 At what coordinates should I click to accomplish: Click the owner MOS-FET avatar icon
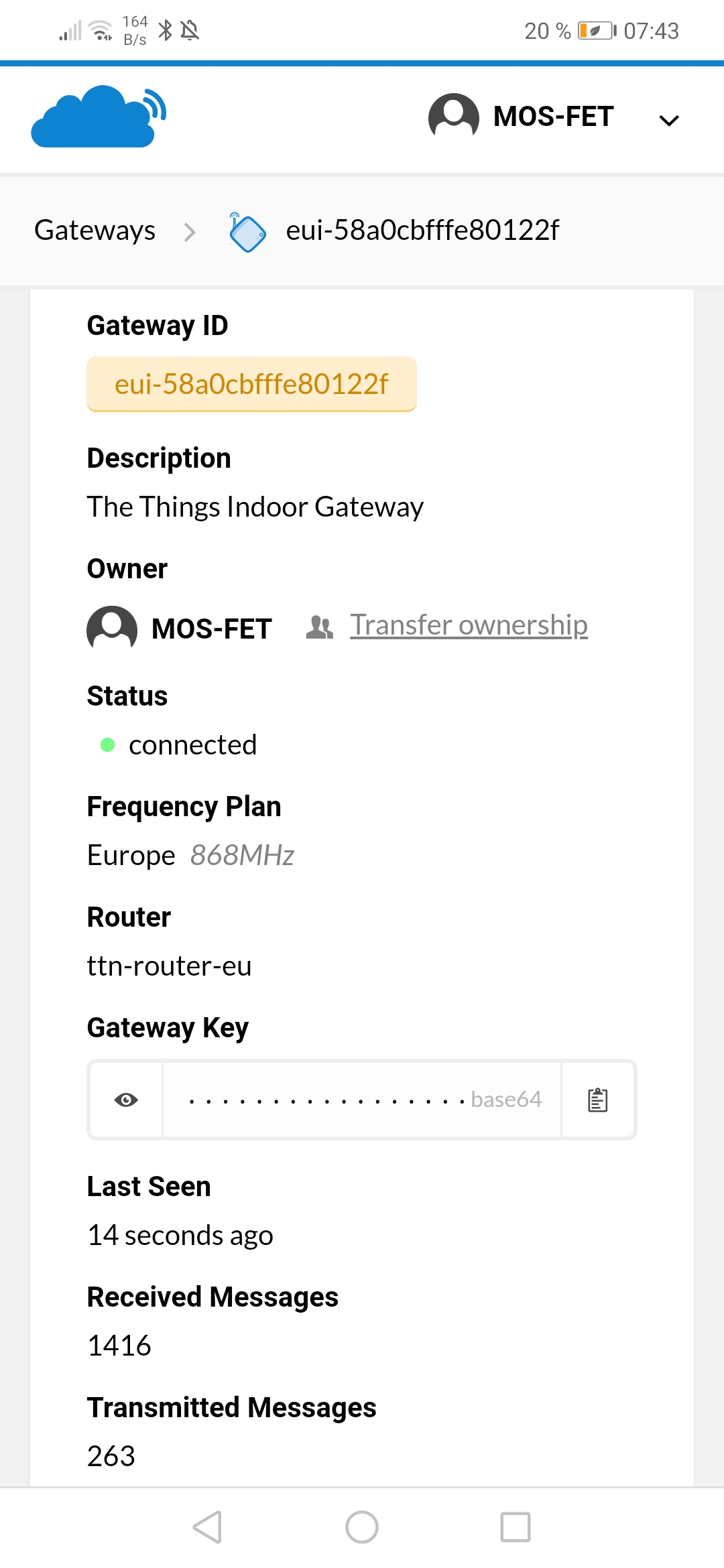112,629
